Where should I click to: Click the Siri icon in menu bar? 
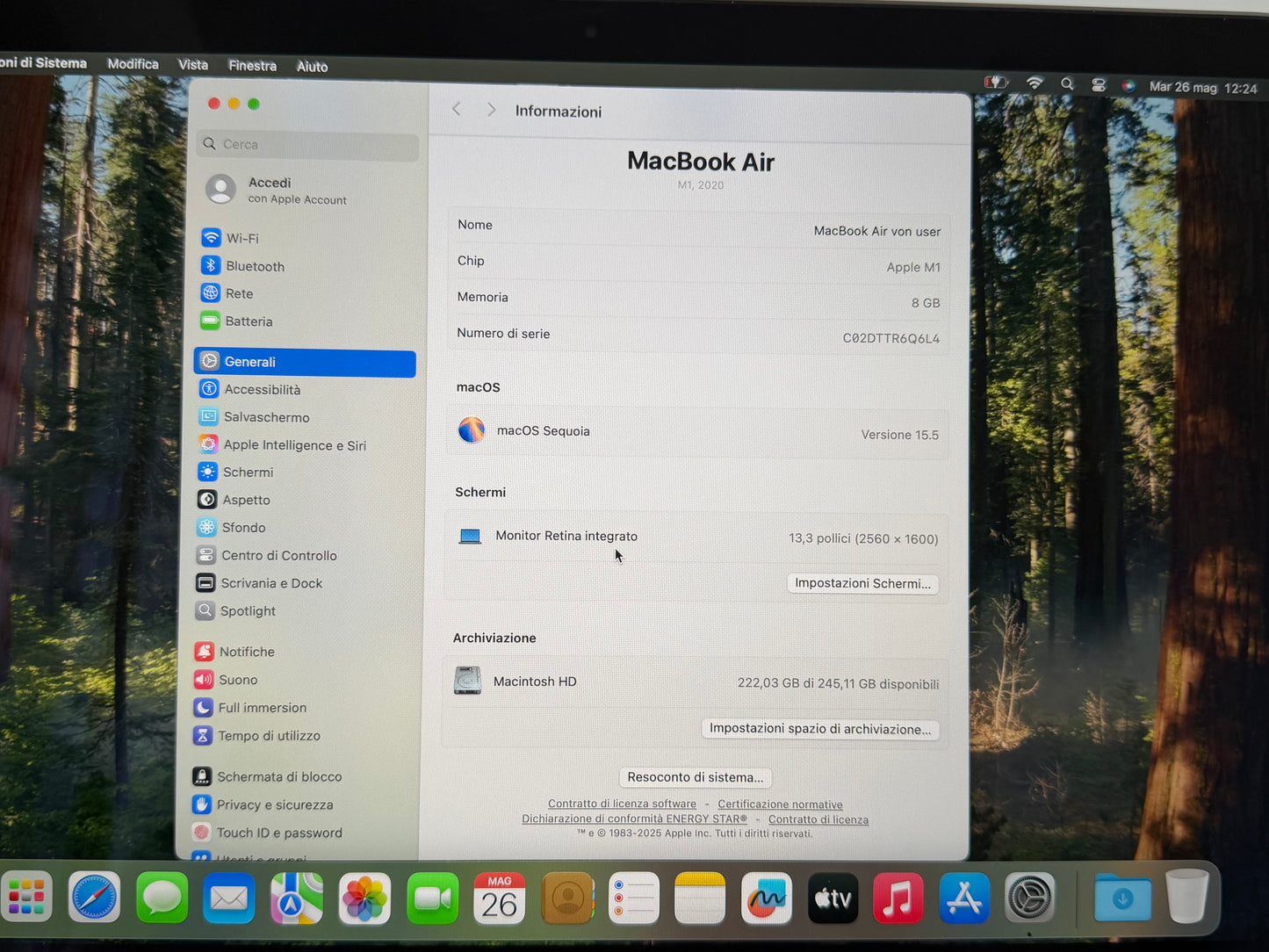[x=1128, y=86]
